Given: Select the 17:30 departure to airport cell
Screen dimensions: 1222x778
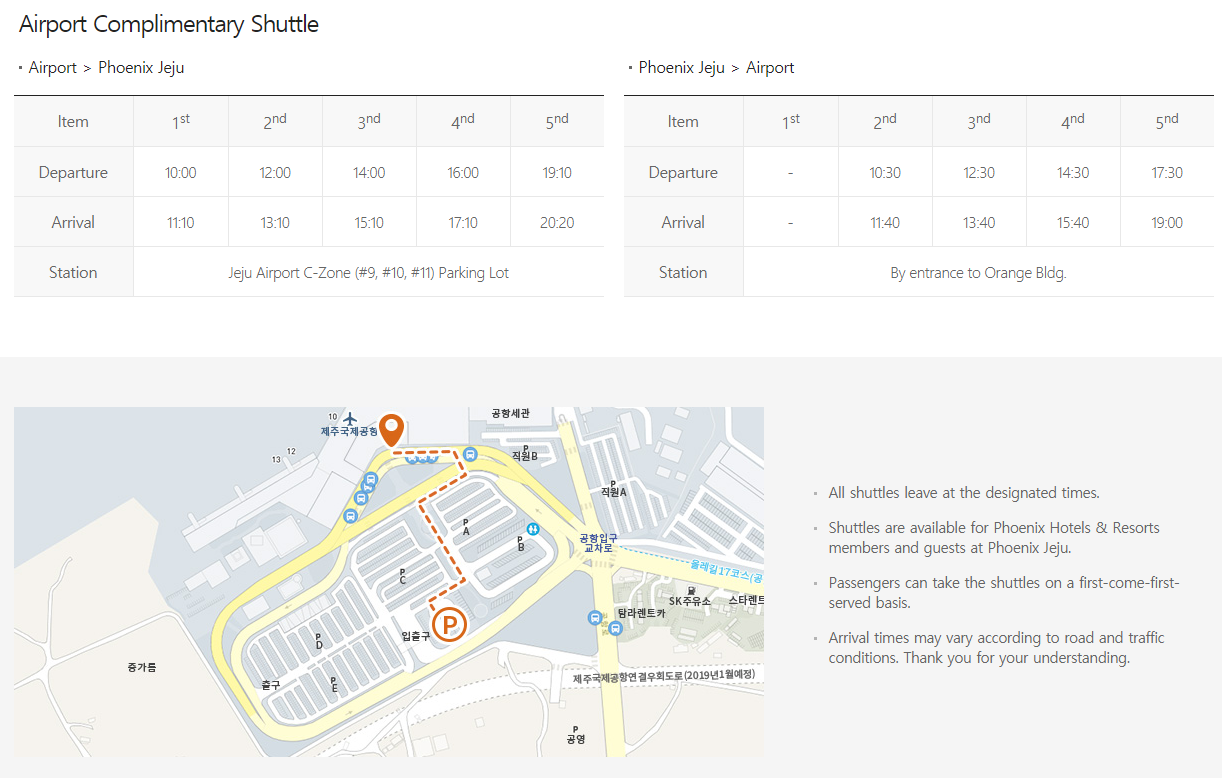Looking at the screenshot, I should point(1167,173).
